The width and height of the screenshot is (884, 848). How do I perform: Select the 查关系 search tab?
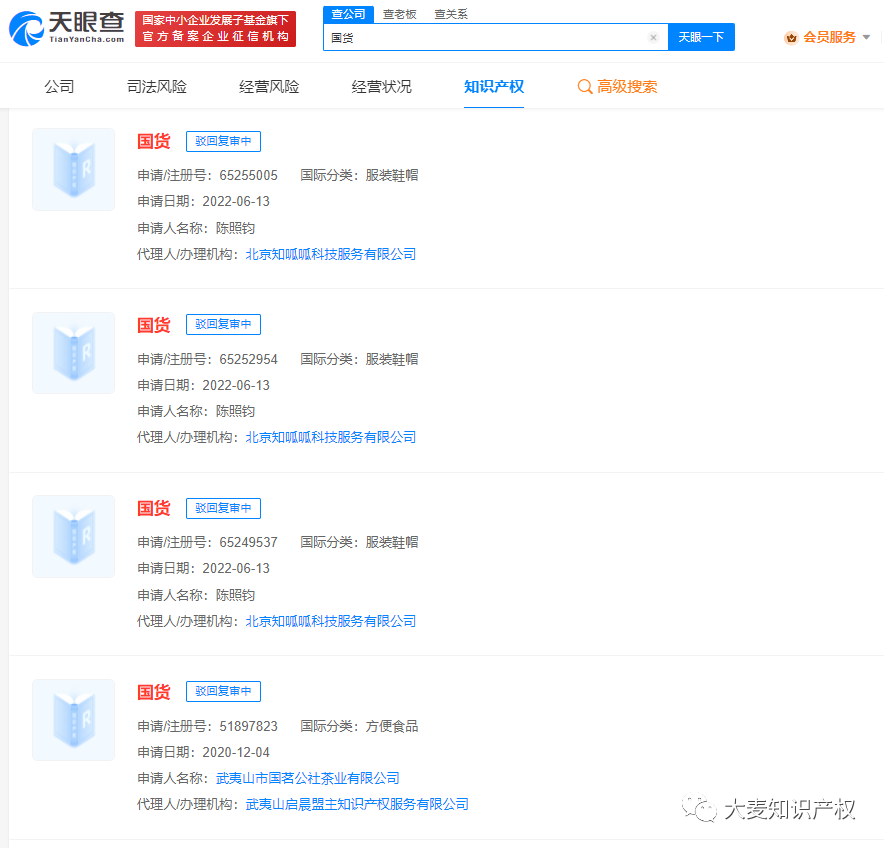451,14
